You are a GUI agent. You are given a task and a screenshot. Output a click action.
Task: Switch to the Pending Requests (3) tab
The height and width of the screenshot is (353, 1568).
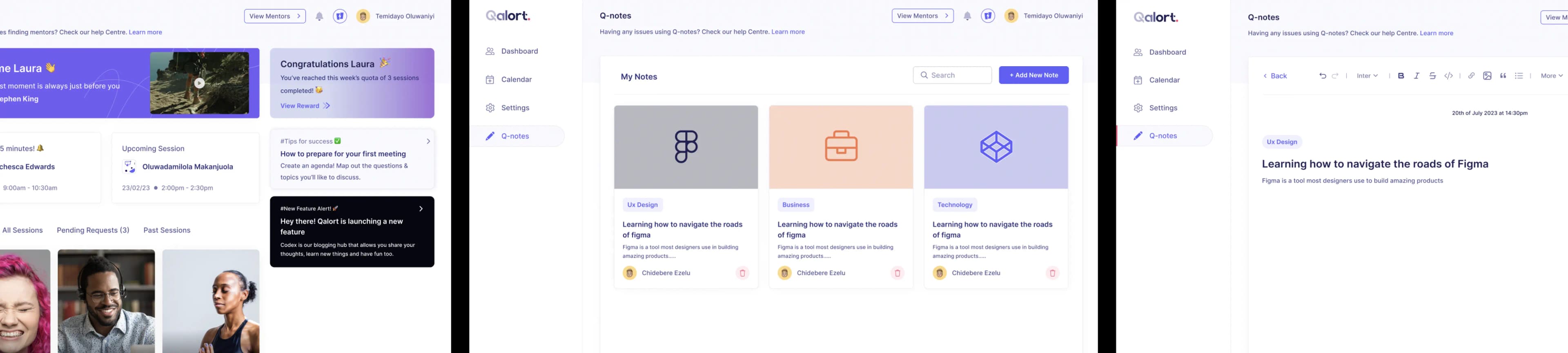click(x=93, y=230)
